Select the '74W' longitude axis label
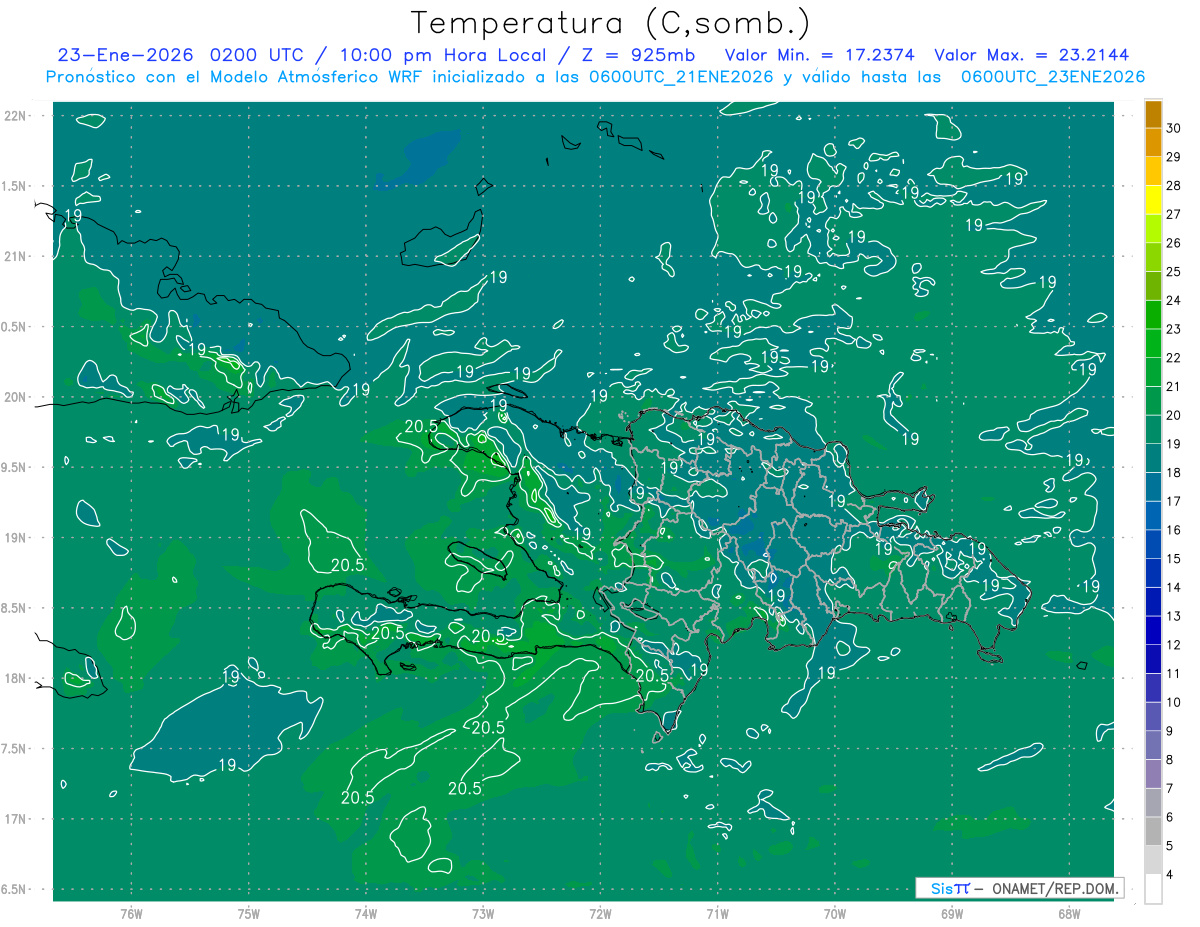Screen dimensions: 1200x927 [x=366, y=914]
